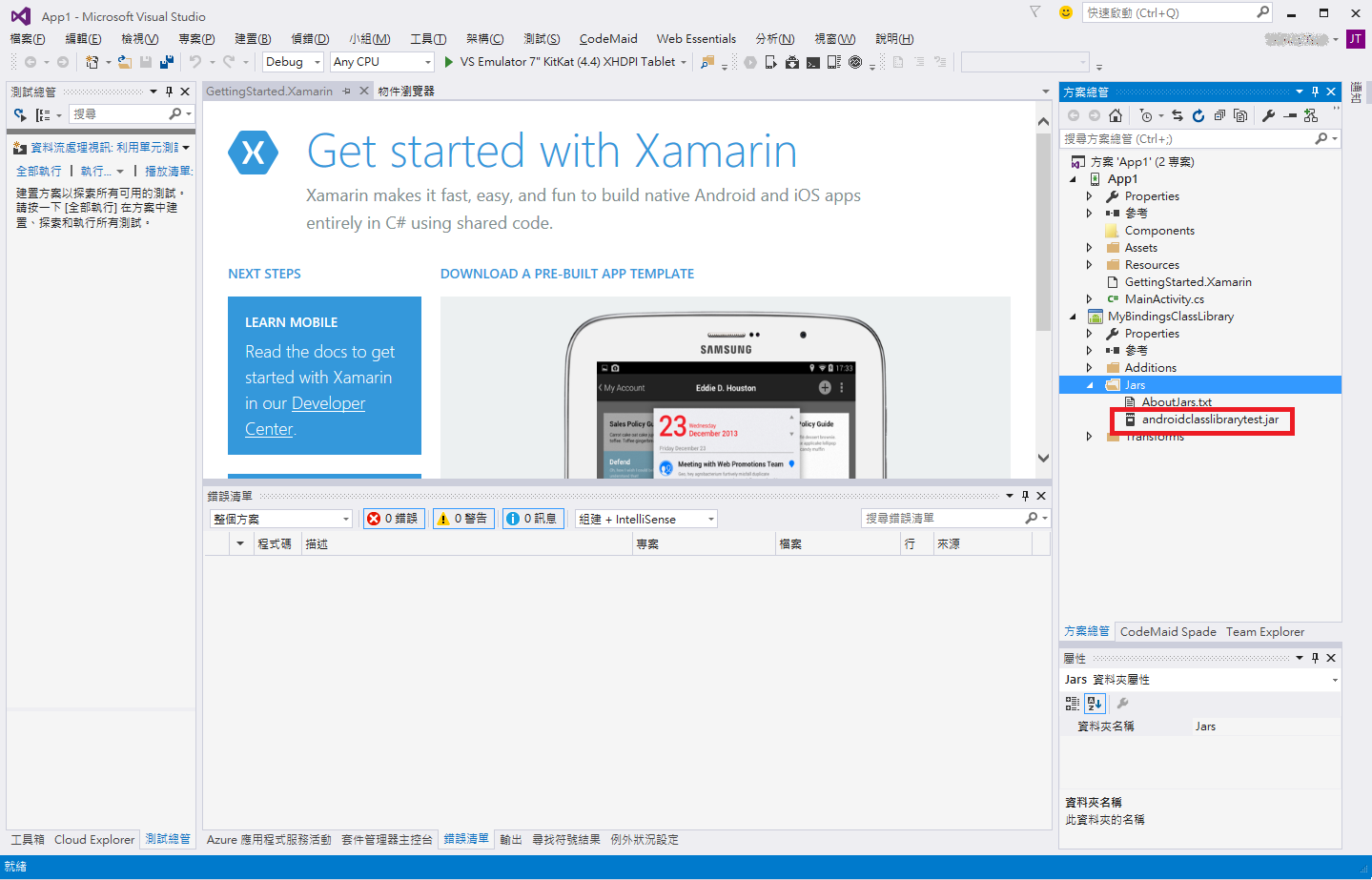Click the Home icon in Solution Explorer
This screenshot has width=1372, height=880.
(x=1116, y=115)
